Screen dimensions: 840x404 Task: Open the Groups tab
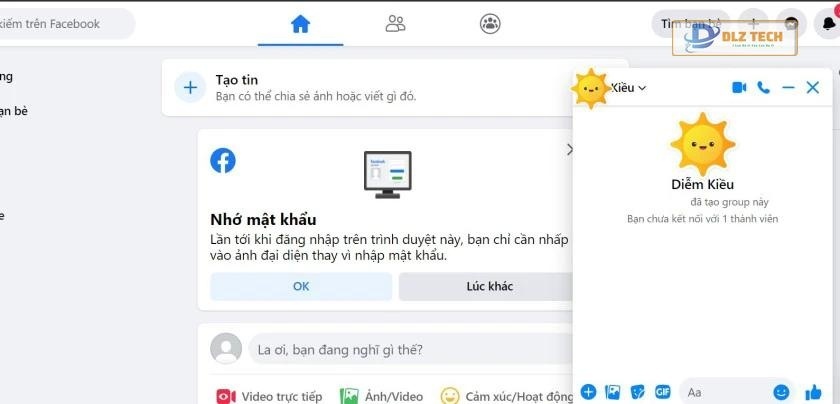click(490, 24)
